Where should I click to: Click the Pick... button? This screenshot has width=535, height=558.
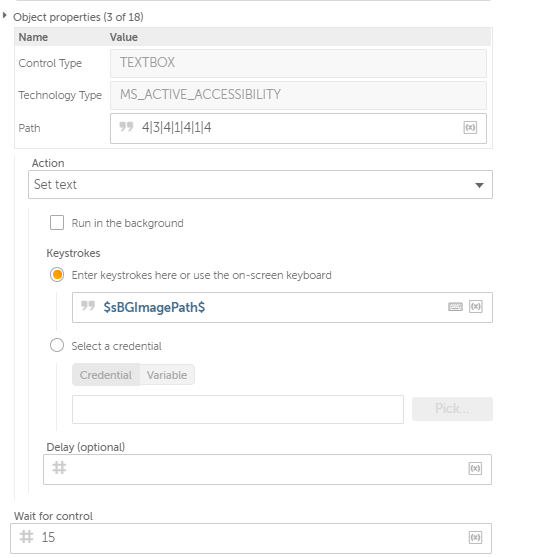(452, 409)
